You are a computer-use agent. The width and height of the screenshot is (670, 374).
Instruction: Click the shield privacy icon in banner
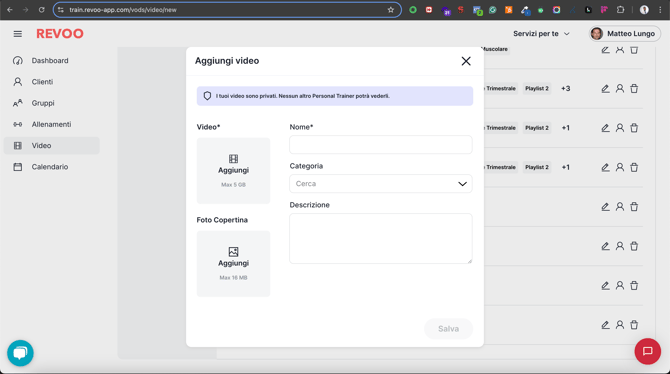(207, 96)
